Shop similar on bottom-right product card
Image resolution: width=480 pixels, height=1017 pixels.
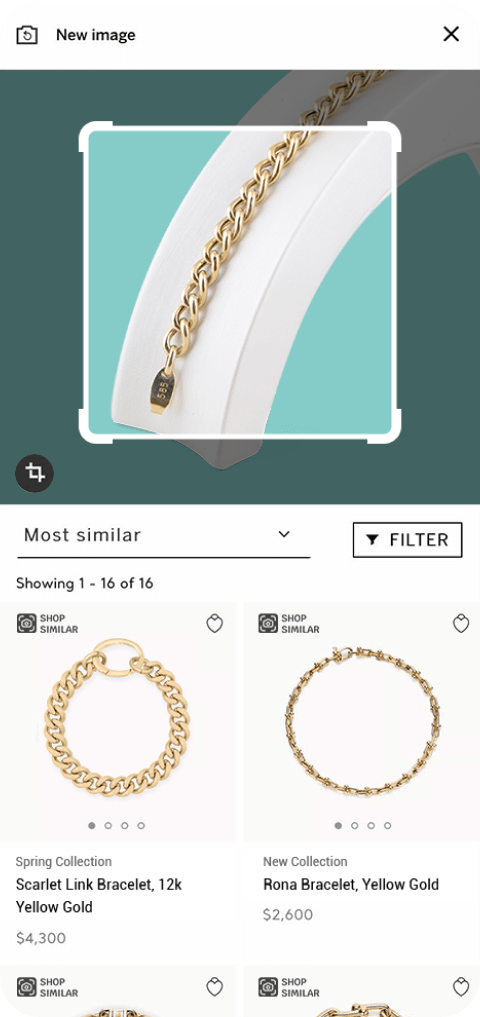click(x=289, y=988)
